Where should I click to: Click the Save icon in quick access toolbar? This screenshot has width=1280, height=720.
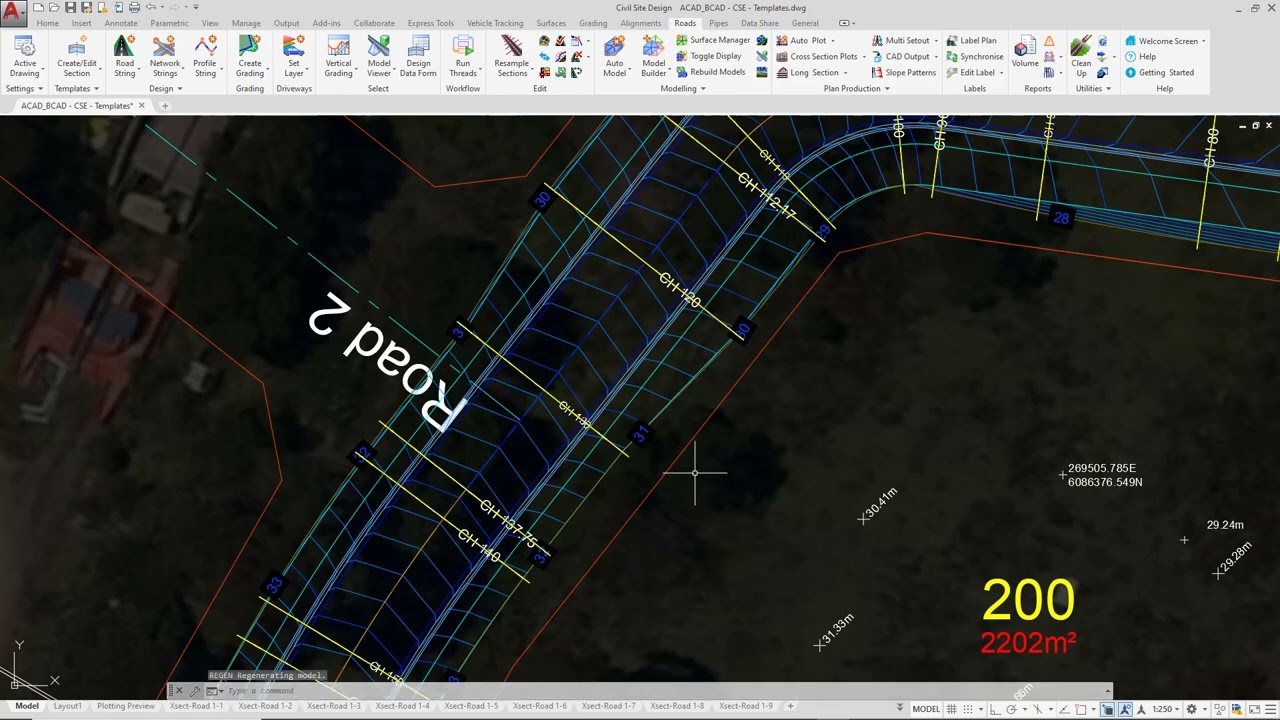pos(70,7)
